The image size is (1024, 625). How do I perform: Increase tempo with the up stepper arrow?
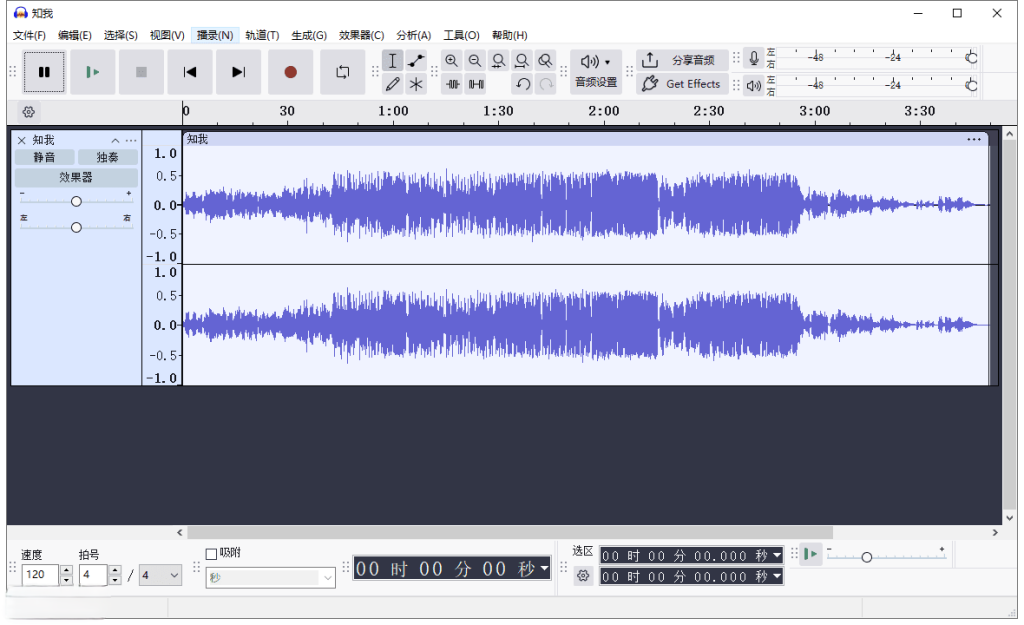coord(66,570)
